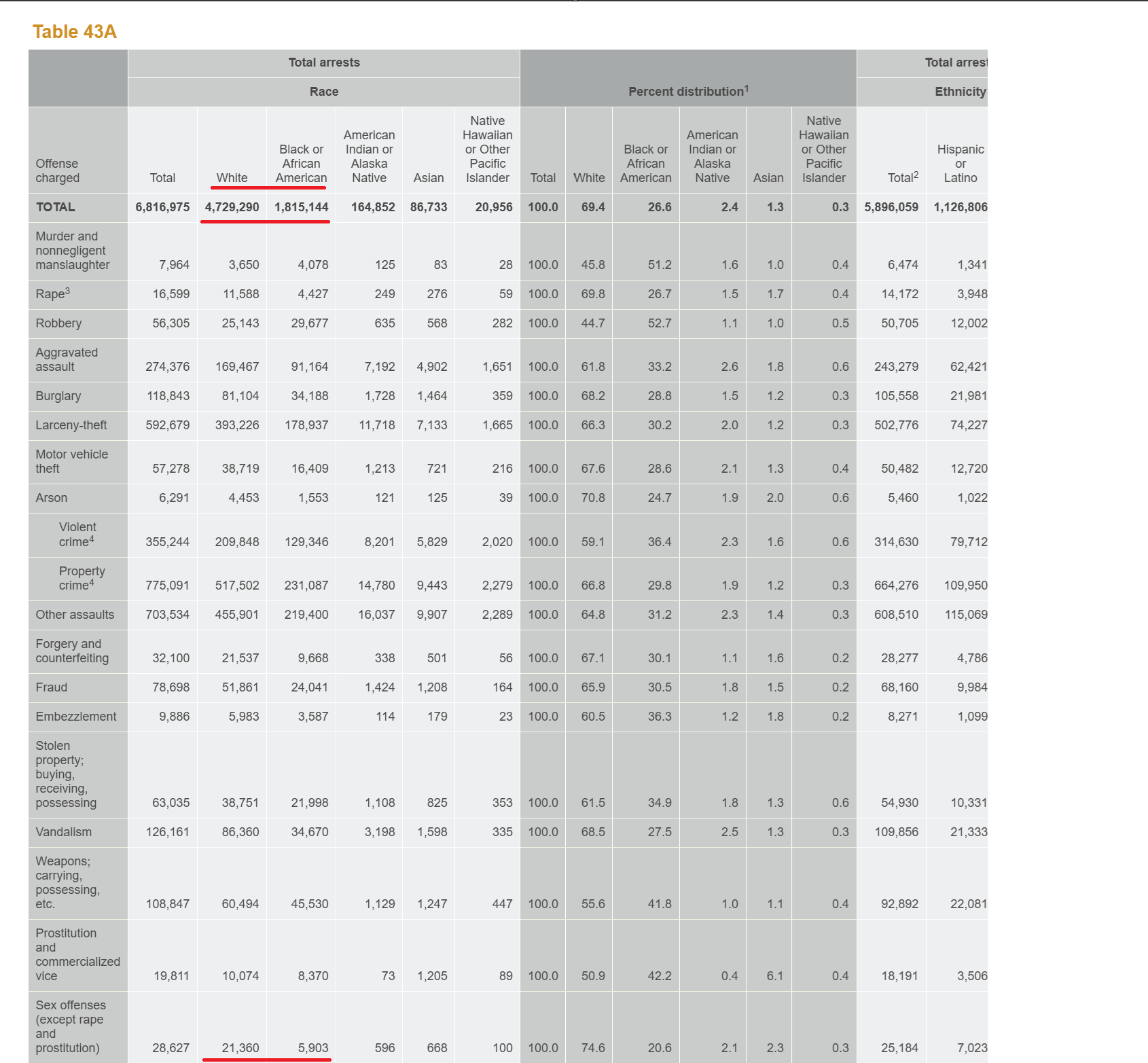The width and height of the screenshot is (1148, 1063).
Task: Select Sex offenses White percent 74.6
Action: [x=593, y=1048]
